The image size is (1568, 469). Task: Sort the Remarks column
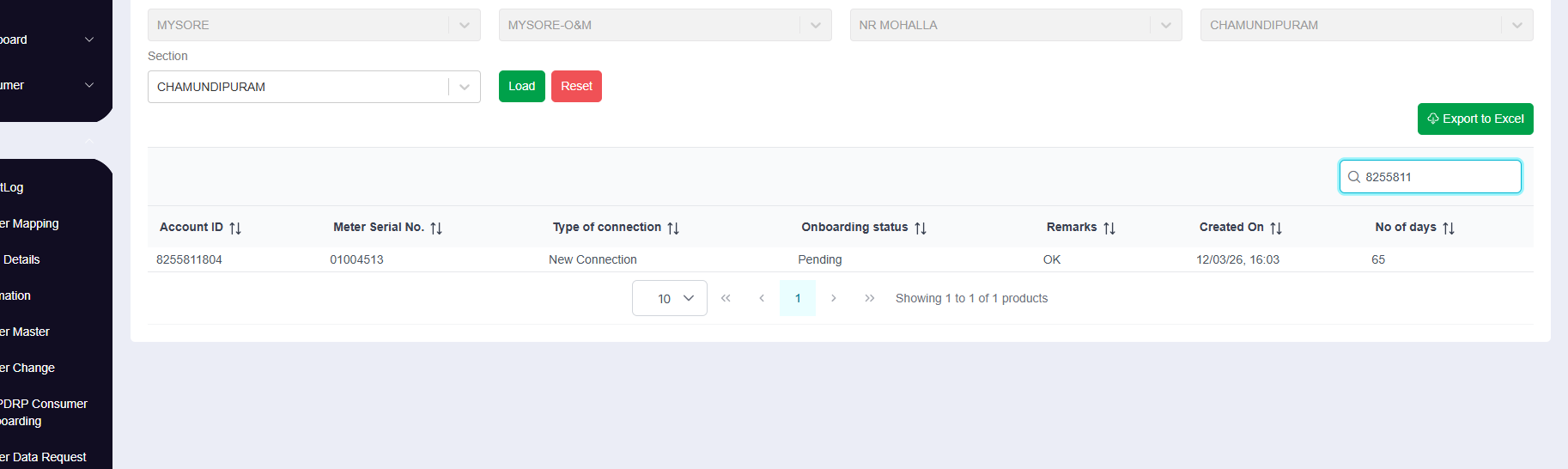[x=1109, y=228]
